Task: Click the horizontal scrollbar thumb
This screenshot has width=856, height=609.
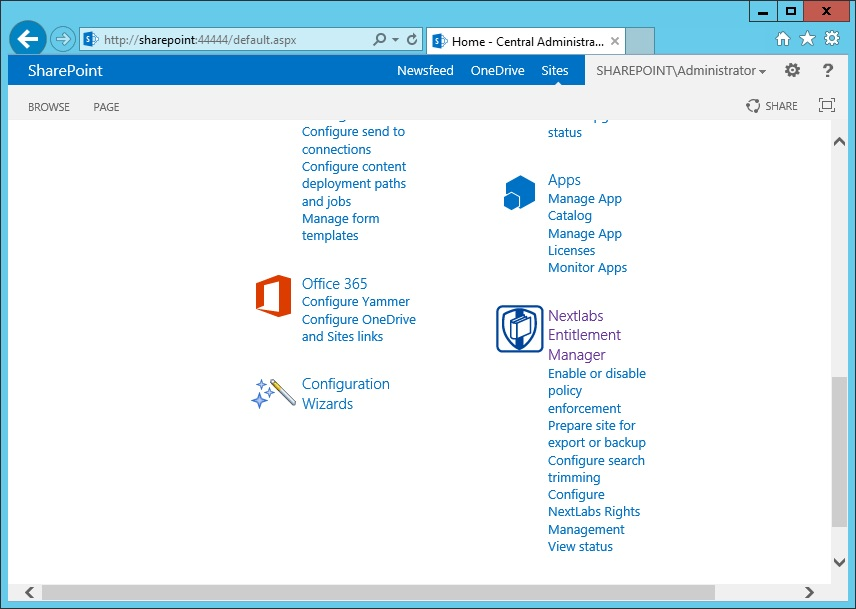Action: pos(378,592)
